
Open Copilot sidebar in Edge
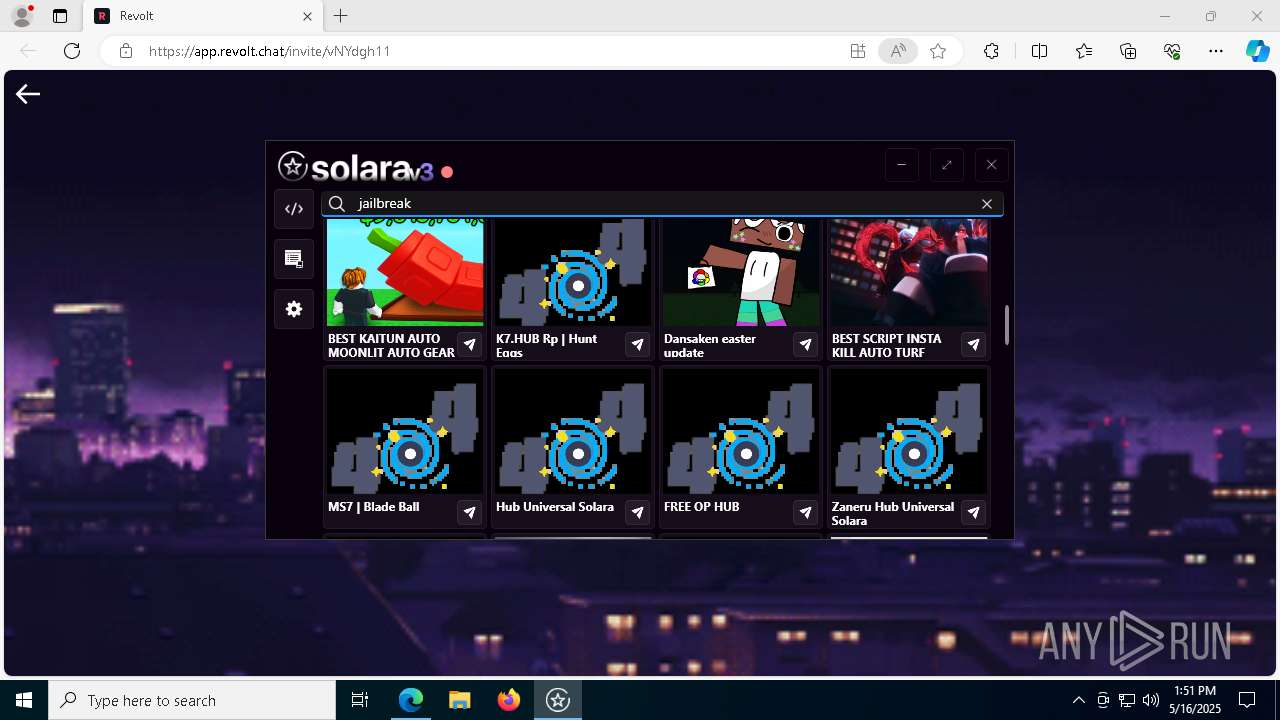1257,51
